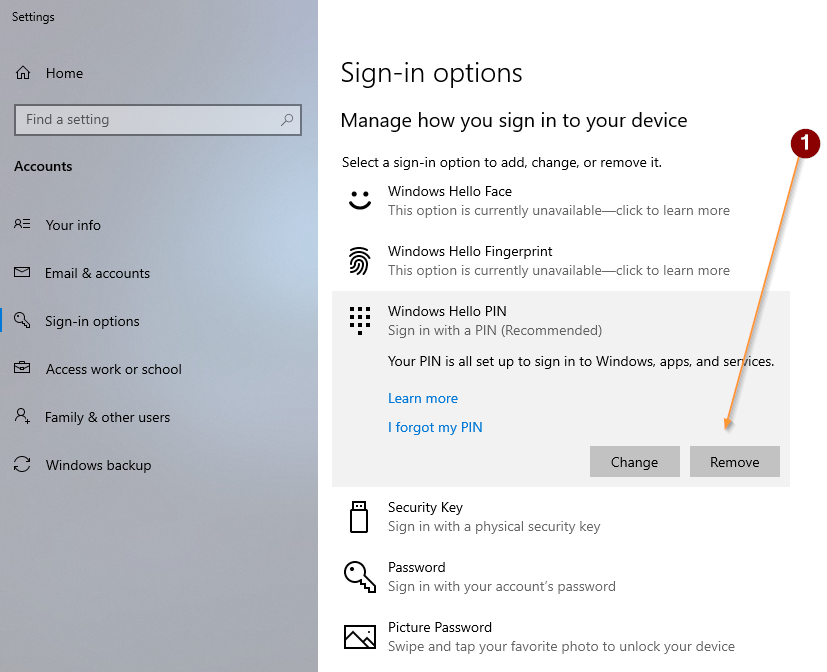Click the Security Key USB icon
The image size is (827, 672).
coord(359,517)
